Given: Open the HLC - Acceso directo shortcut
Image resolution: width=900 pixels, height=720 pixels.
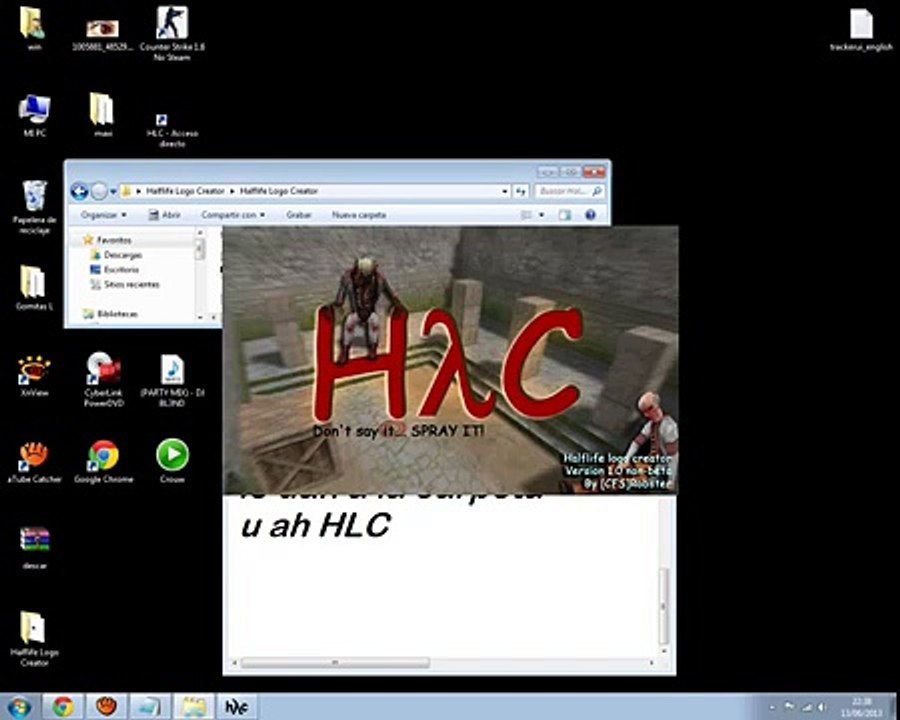Looking at the screenshot, I should [172, 130].
